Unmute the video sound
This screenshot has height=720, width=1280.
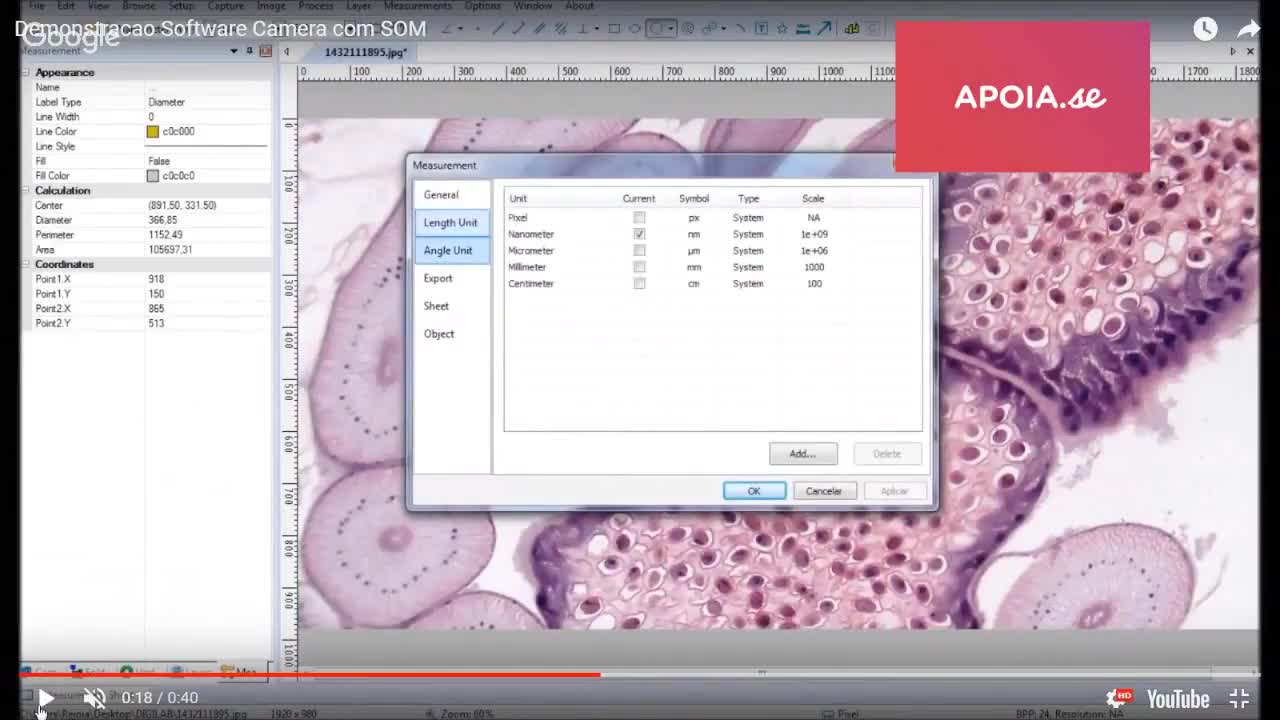tap(94, 698)
